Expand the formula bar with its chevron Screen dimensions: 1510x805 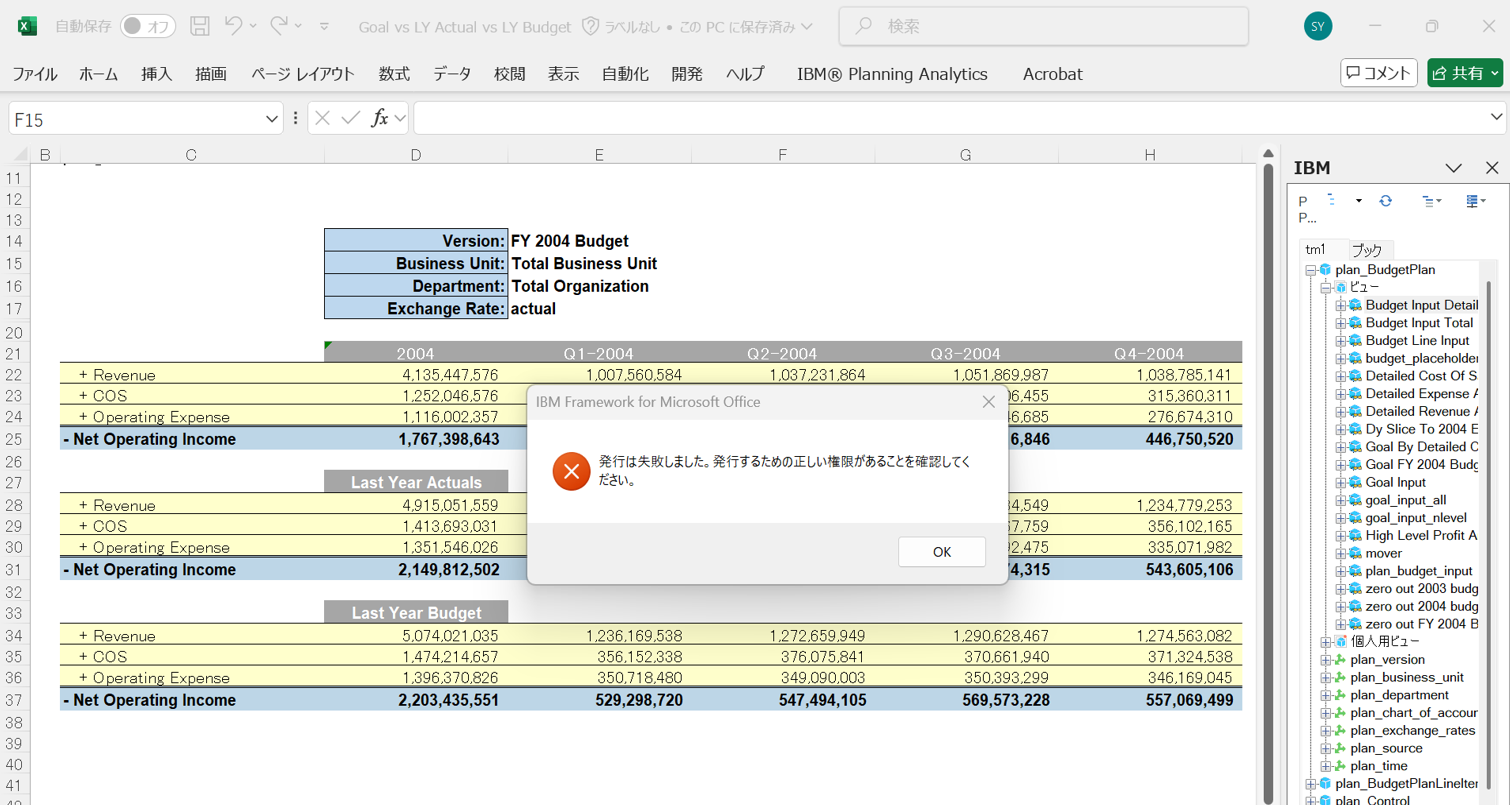point(1496,118)
